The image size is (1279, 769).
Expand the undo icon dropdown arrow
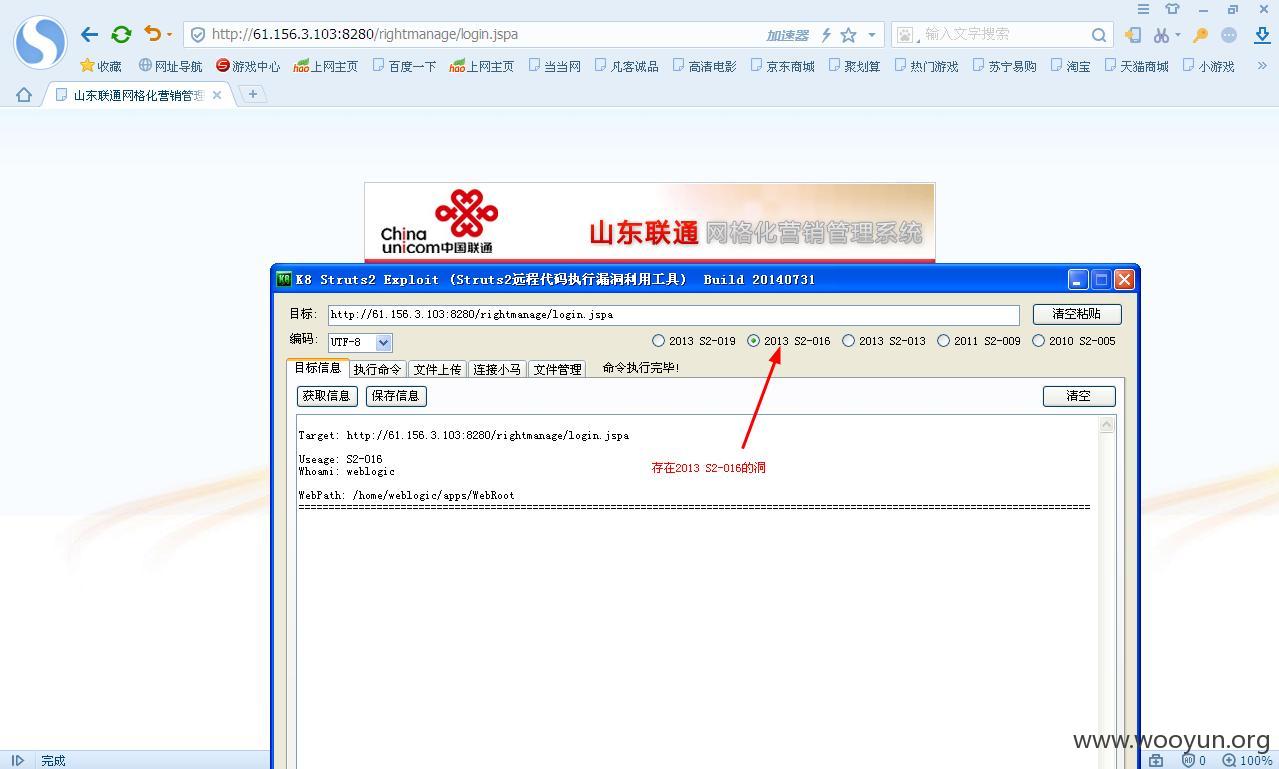tap(169, 35)
